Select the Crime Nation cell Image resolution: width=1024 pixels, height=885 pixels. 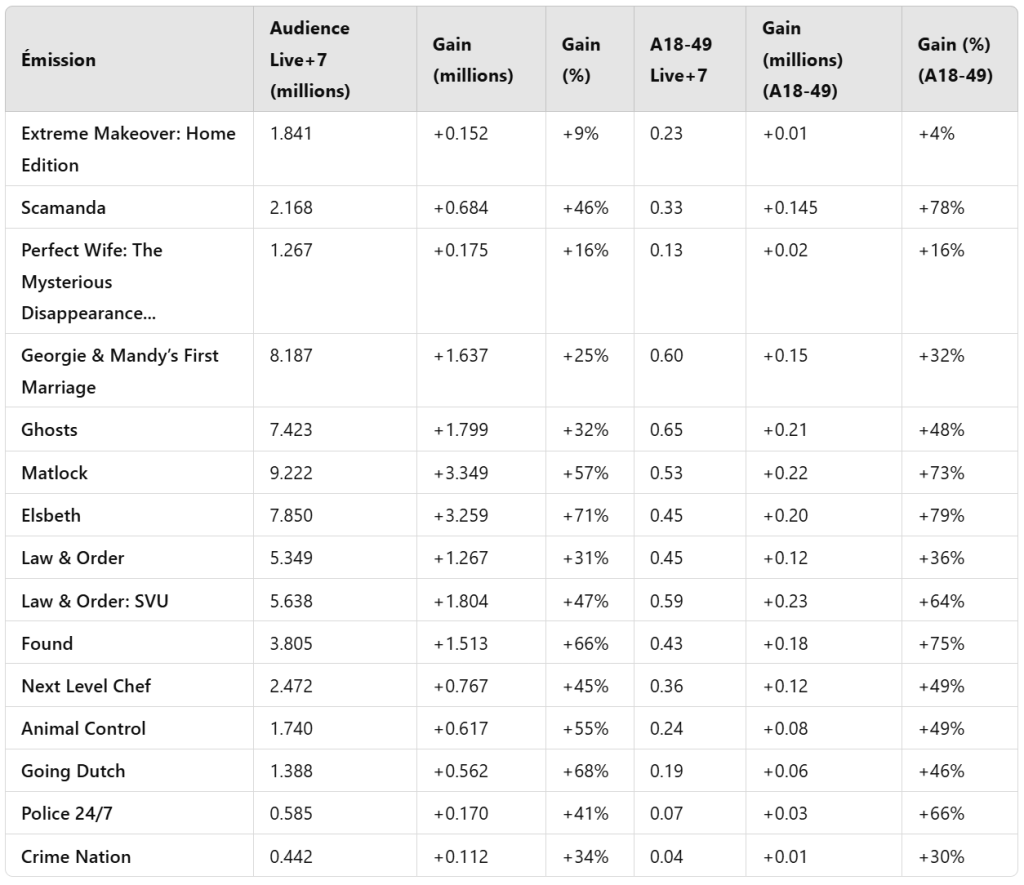click(76, 857)
